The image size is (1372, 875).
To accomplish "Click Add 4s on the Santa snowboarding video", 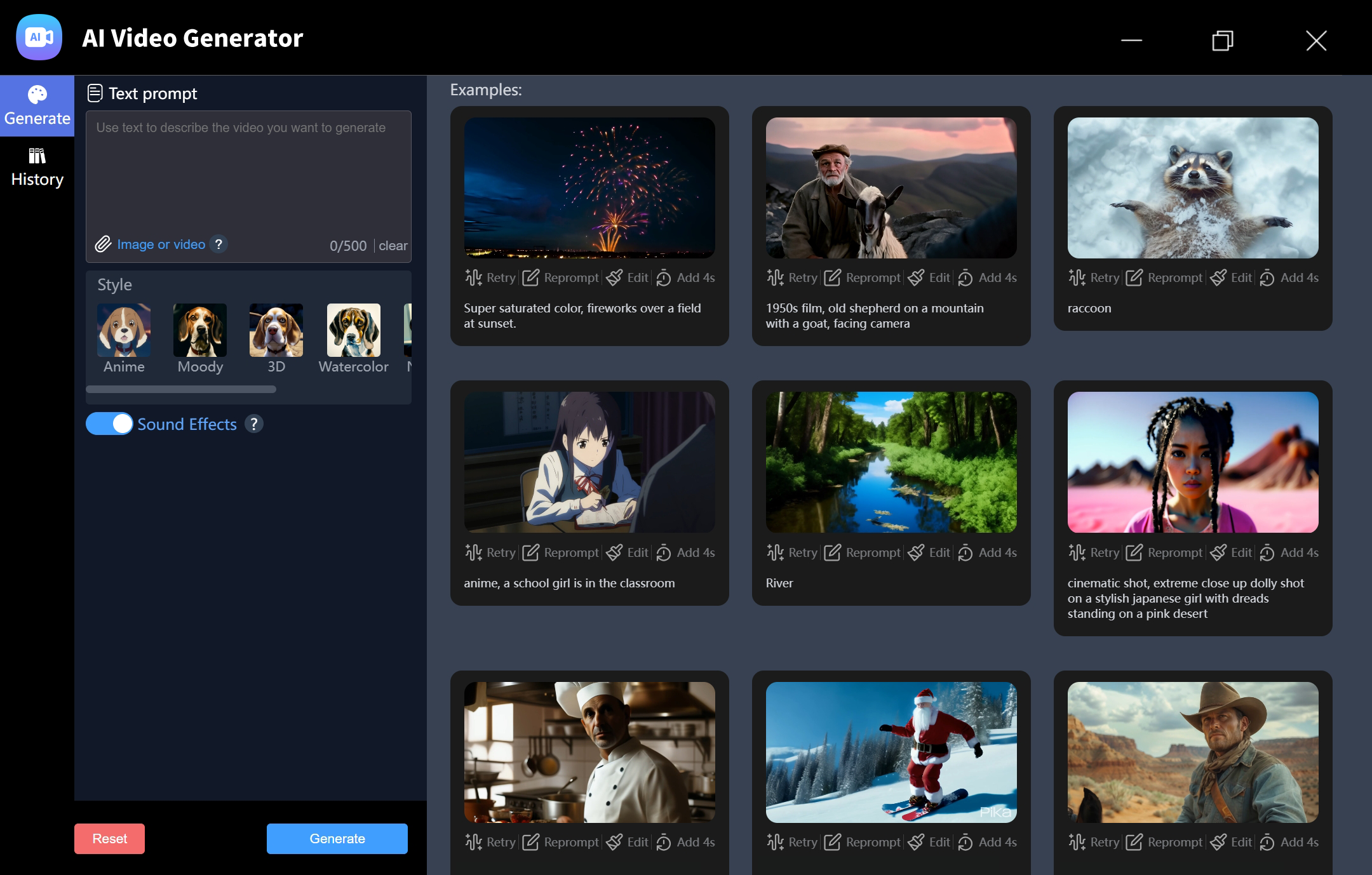I will click(x=986, y=842).
